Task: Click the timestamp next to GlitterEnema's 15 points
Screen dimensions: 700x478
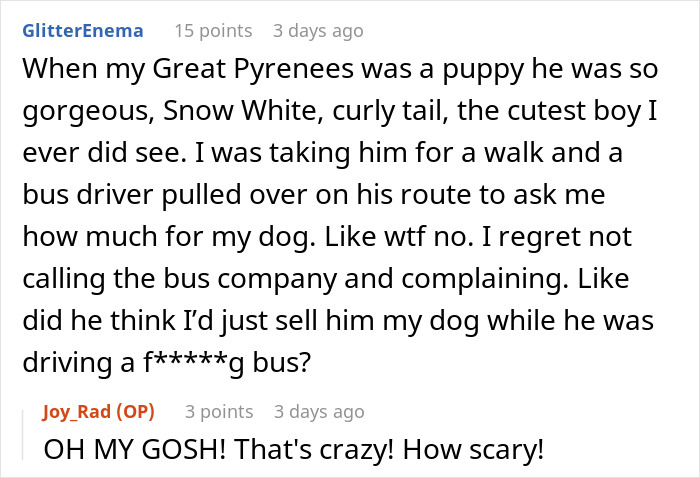Action: [x=318, y=31]
